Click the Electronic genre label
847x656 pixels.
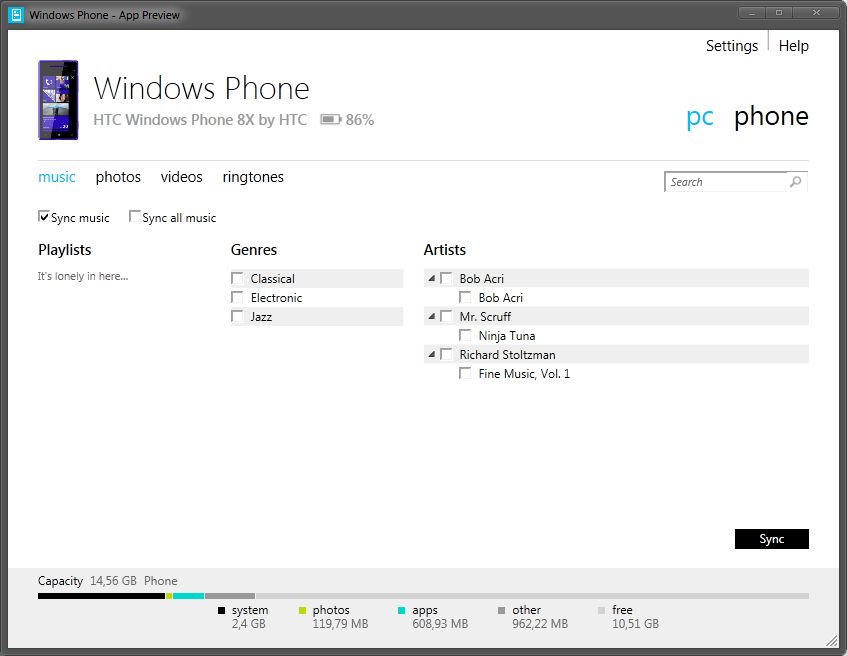coord(276,298)
